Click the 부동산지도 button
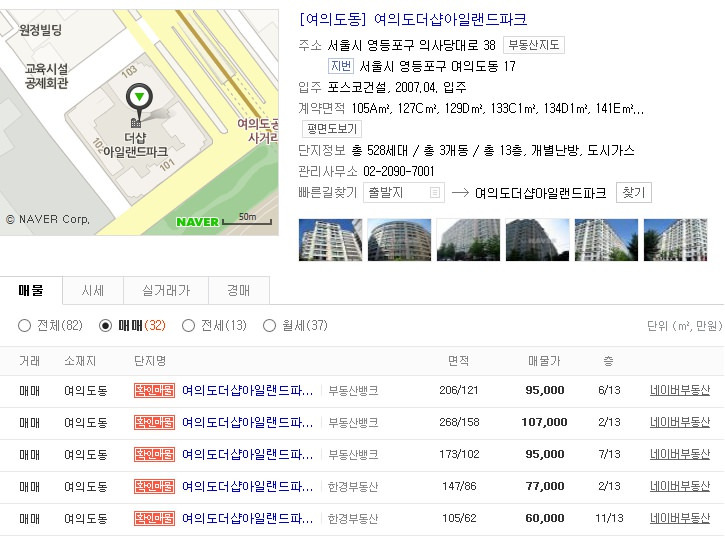The image size is (725, 537). 534,45
